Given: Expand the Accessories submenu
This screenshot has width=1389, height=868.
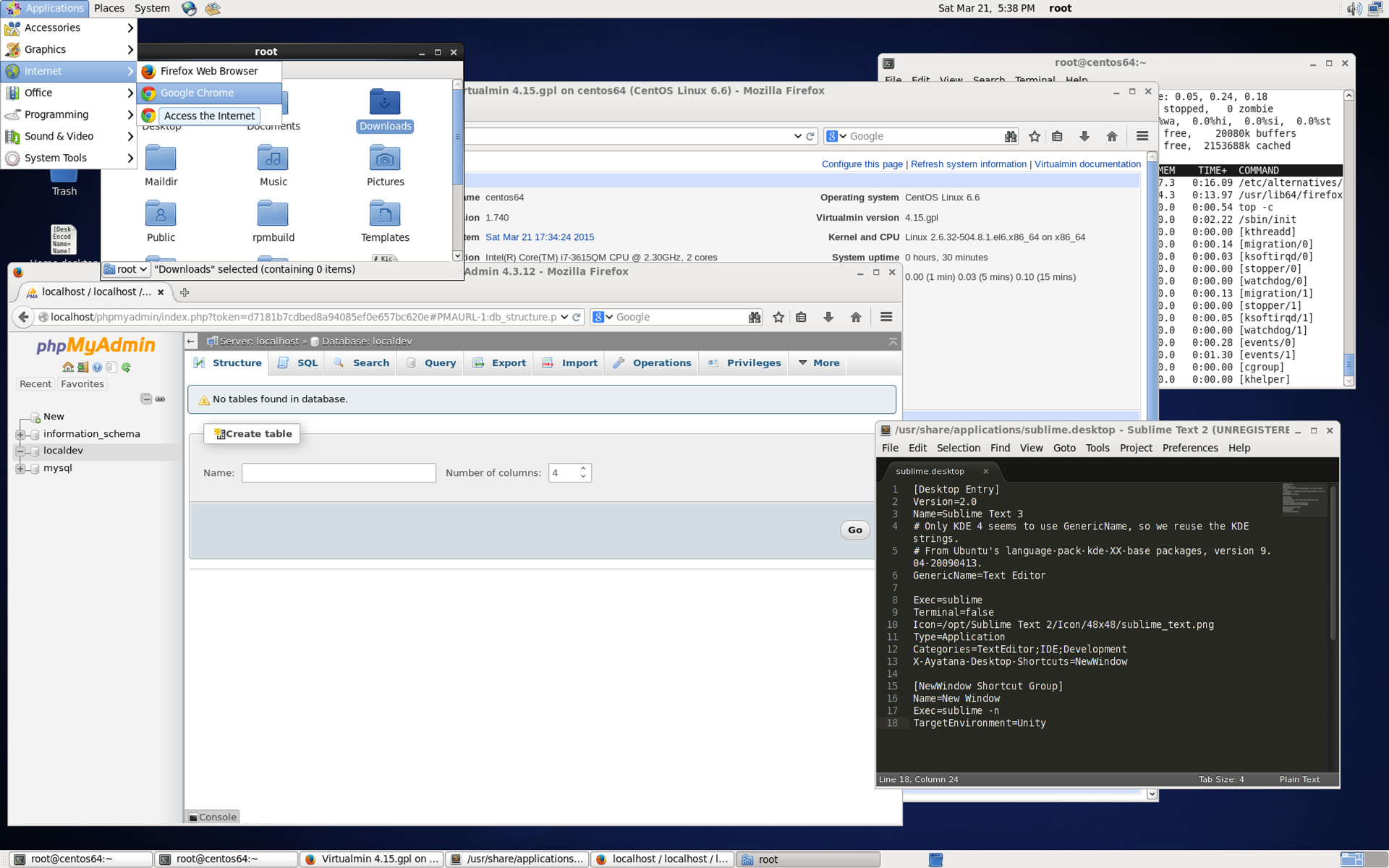Looking at the screenshot, I should [69, 27].
